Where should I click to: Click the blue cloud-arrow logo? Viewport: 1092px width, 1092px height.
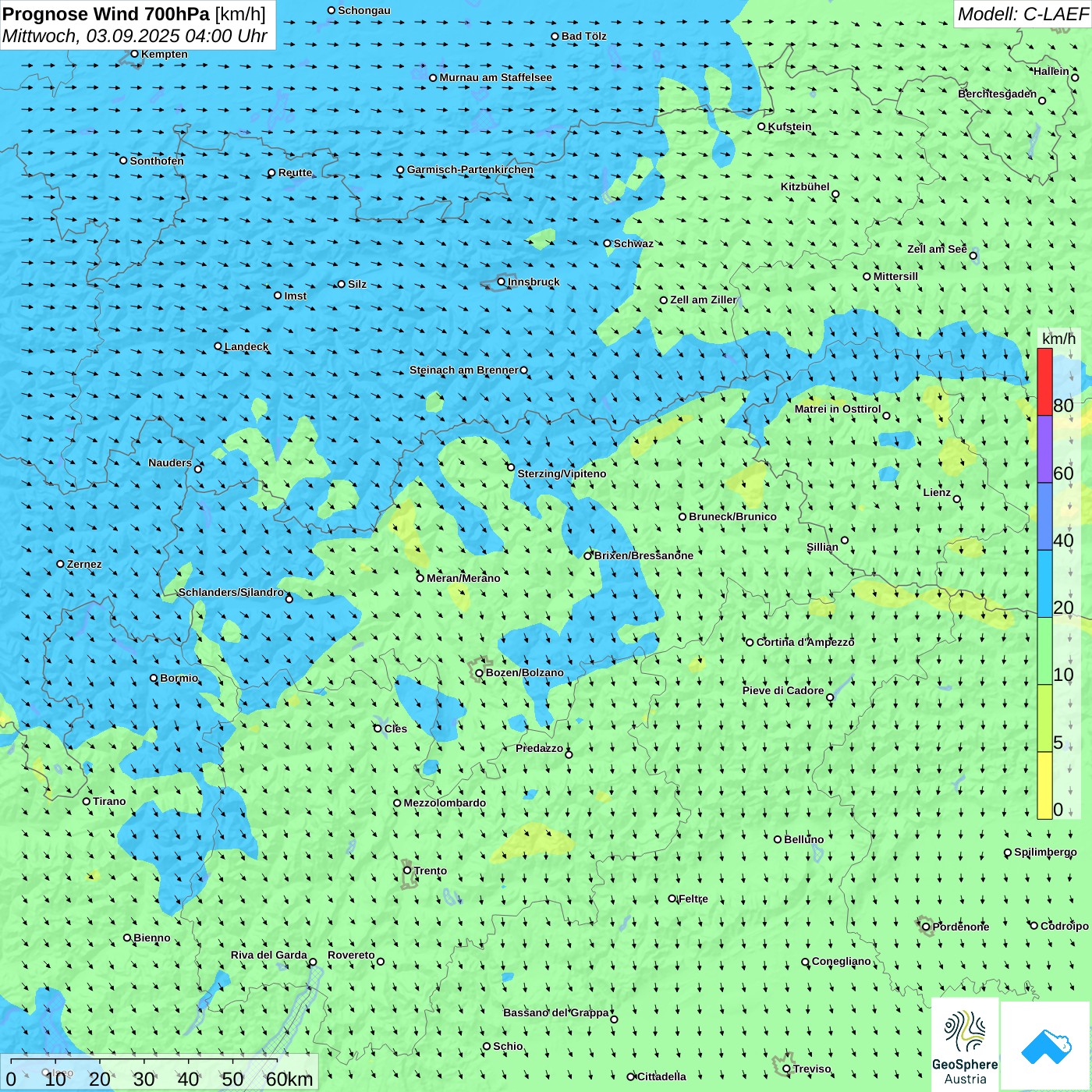pyautogui.click(x=1045, y=1046)
